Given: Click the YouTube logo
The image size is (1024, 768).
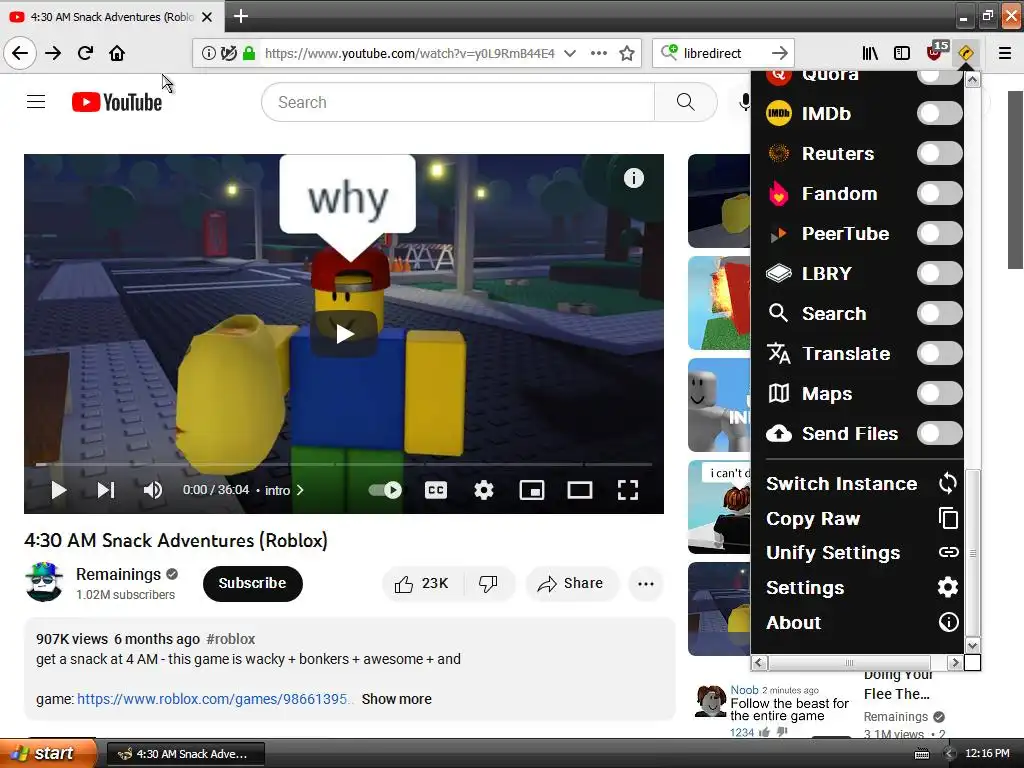Looking at the screenshot, I should click(x=117, y=102).
